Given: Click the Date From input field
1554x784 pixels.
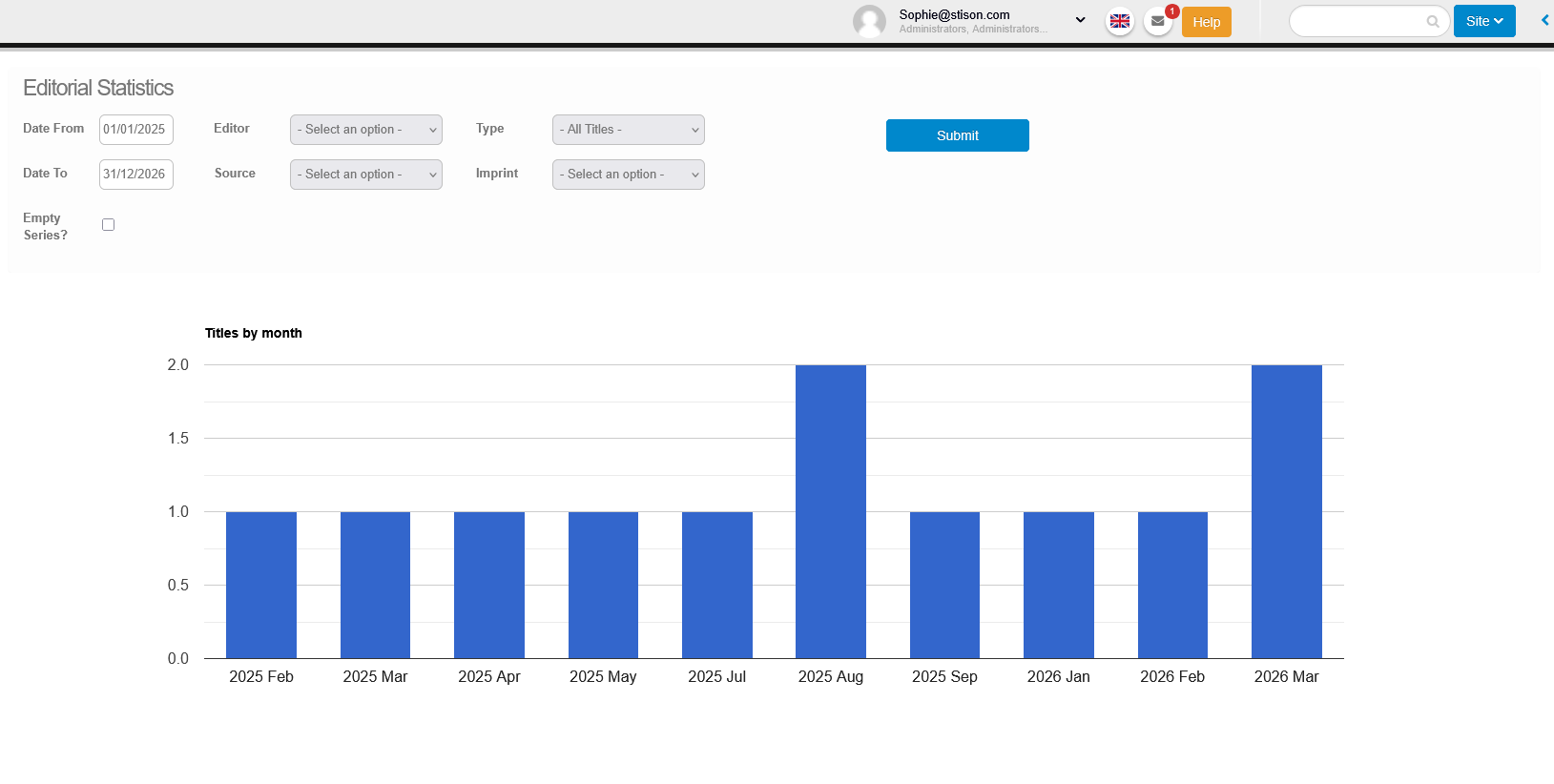Looking at the screenshot, I should 135,130.
